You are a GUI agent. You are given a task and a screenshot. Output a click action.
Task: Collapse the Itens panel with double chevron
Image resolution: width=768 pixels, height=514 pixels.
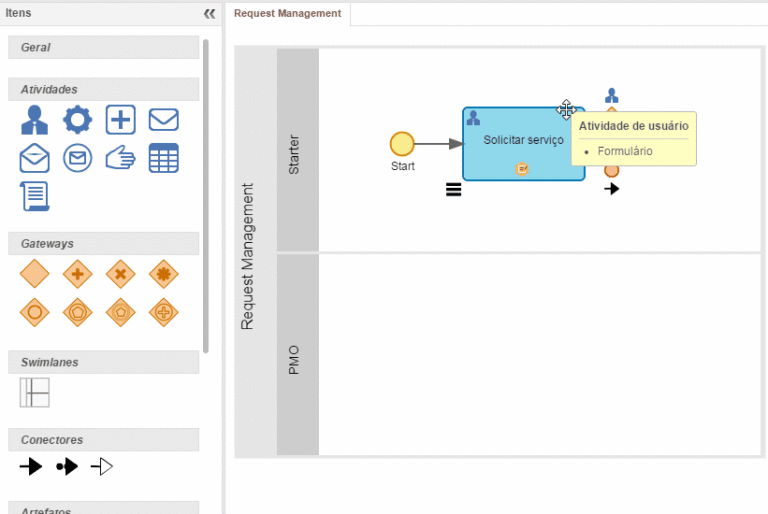click(209, 14)
